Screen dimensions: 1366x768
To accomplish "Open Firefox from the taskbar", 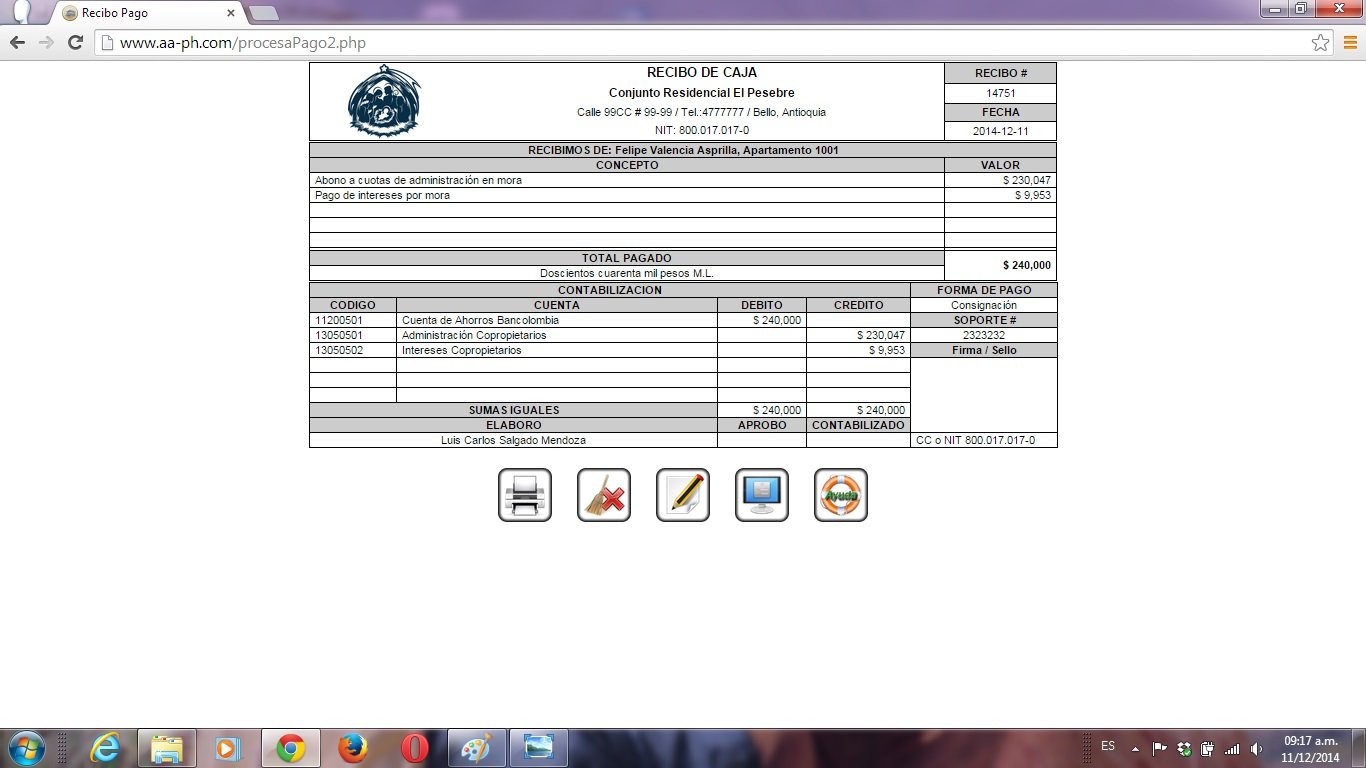I will tap(352, 748).
